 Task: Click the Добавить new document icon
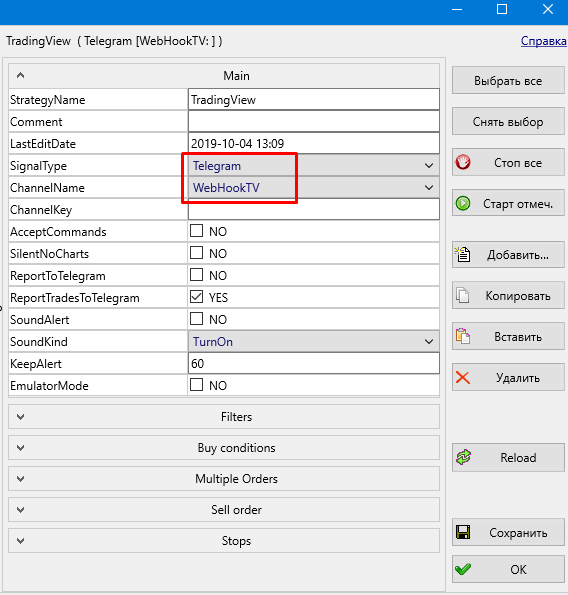[463, 254]
